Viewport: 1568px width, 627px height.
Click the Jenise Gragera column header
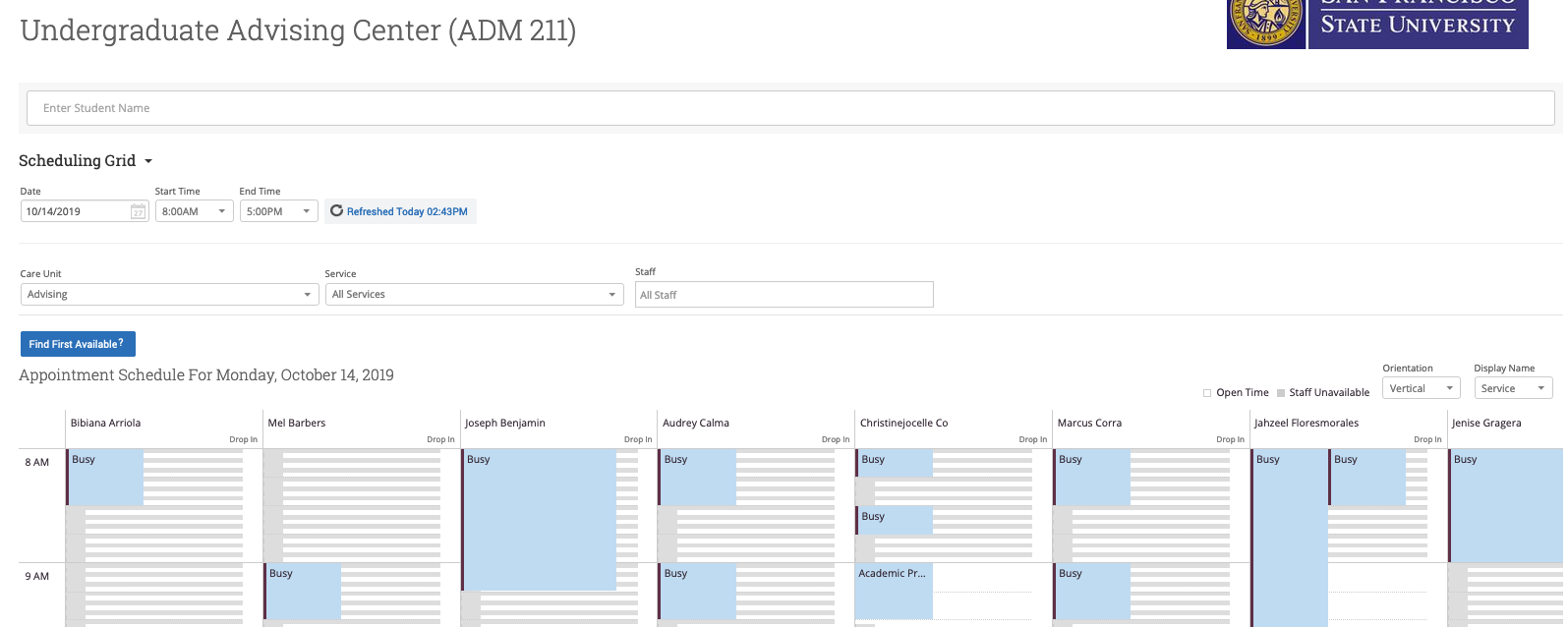pyautogui.click(x=1486, y=424)
